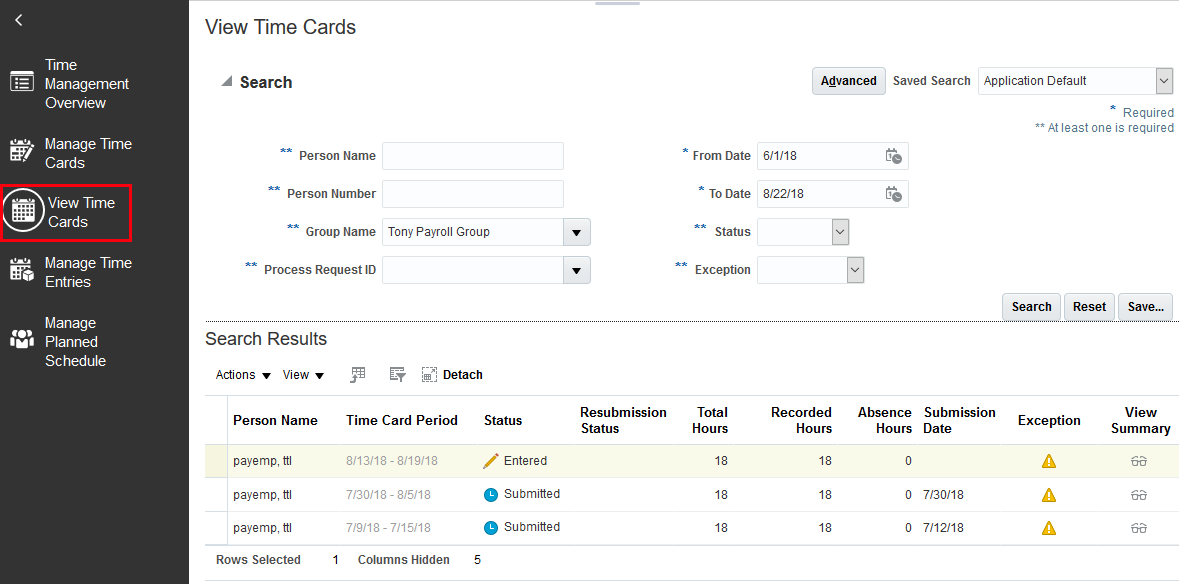Collapse the navigation pane with the chevron
This screenshot has width=1179, height=584.
[18, 19]
